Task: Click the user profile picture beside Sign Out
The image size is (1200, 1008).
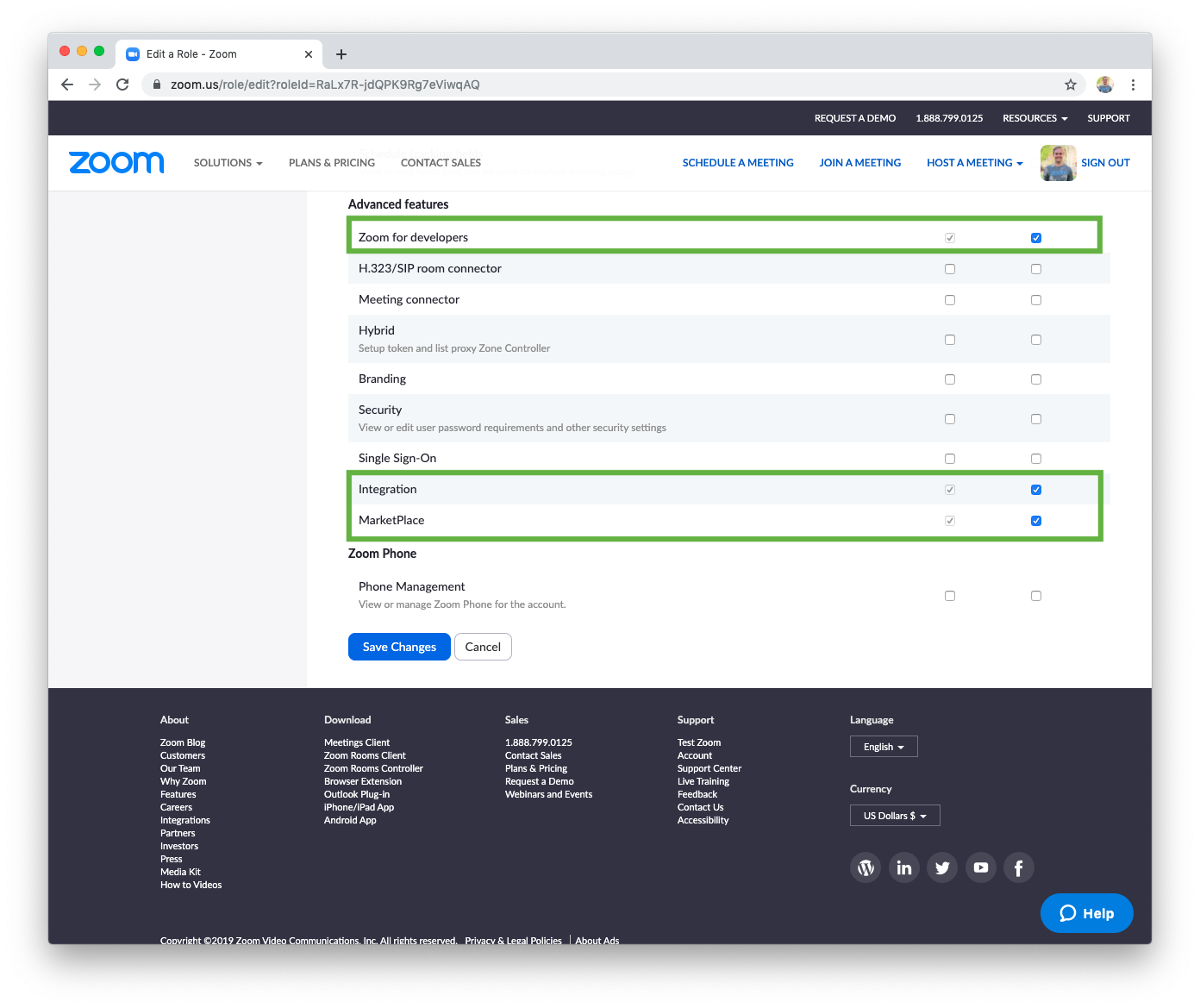Action: [1058, 163]
